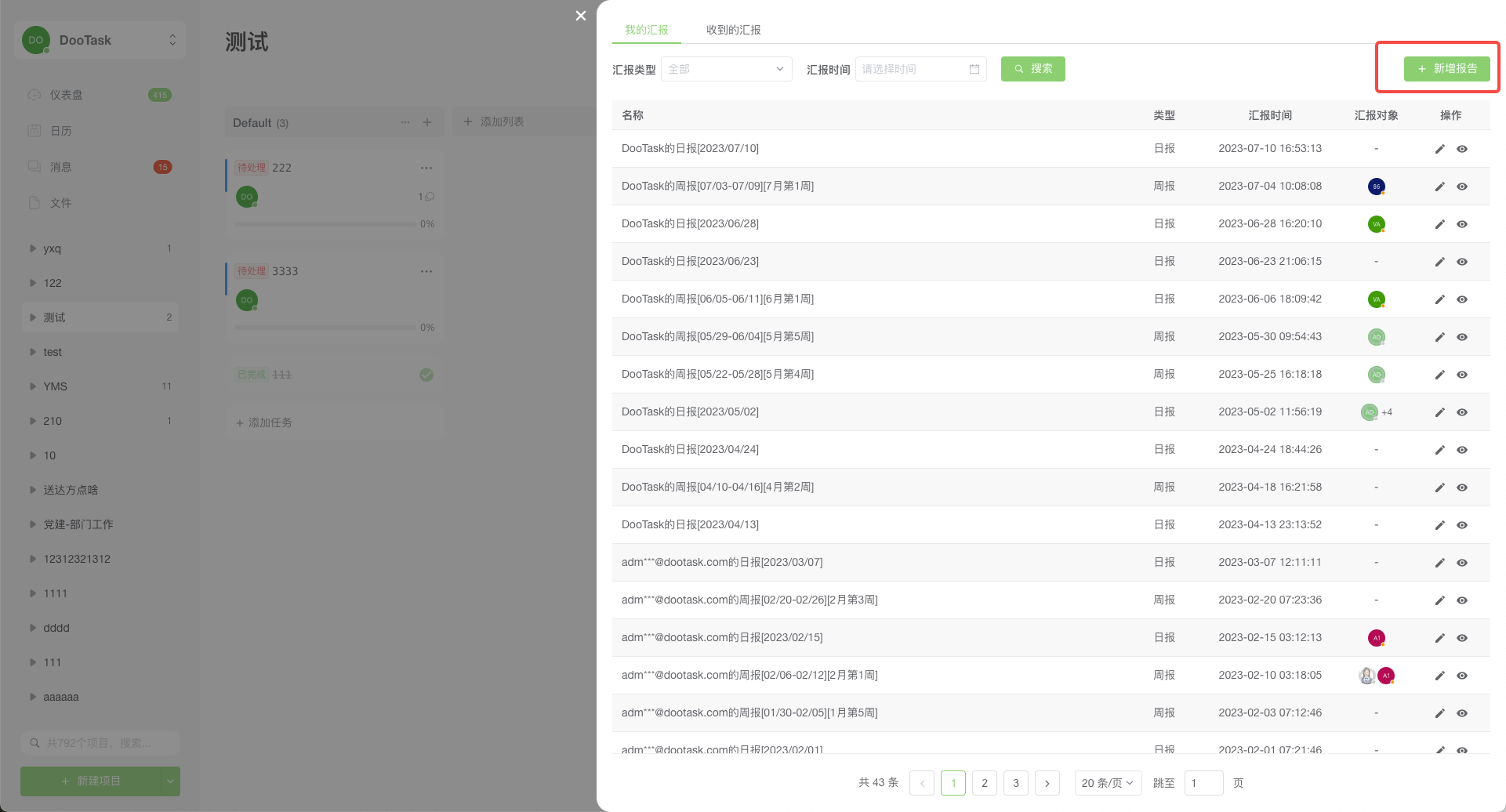Click the VA avatar in 2023-06-28 row
Image resolution: width=1506 pixels, height=812 pixels.
[1376, 224]
